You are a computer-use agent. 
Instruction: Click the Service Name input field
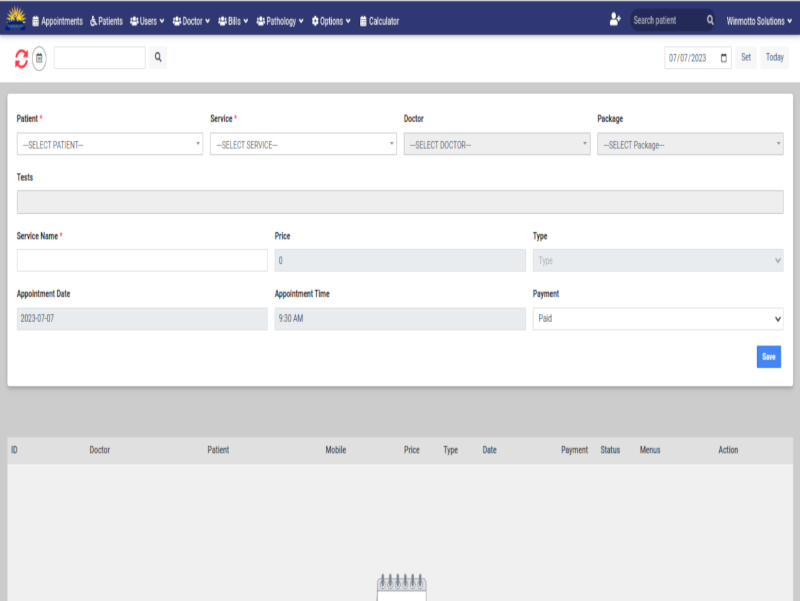click(x=141, y=260)
